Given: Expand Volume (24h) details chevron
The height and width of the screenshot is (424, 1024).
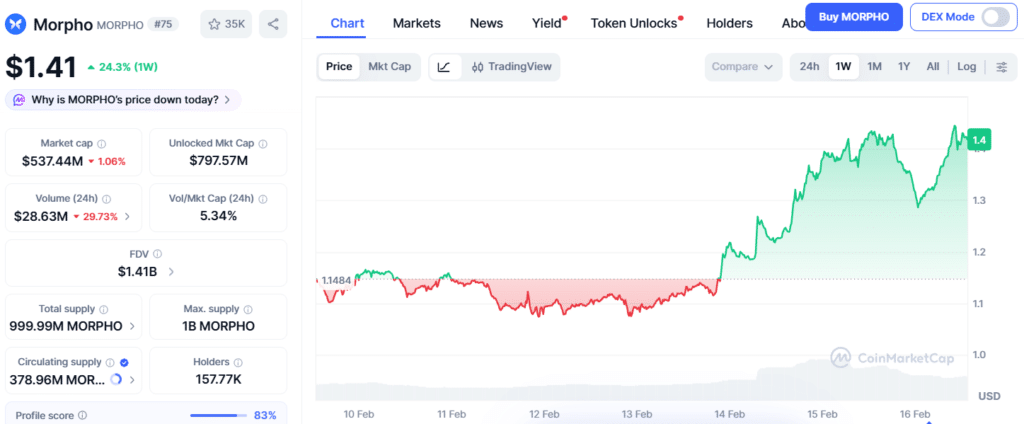Looking at the screenshot, I should tap(127, 216).
